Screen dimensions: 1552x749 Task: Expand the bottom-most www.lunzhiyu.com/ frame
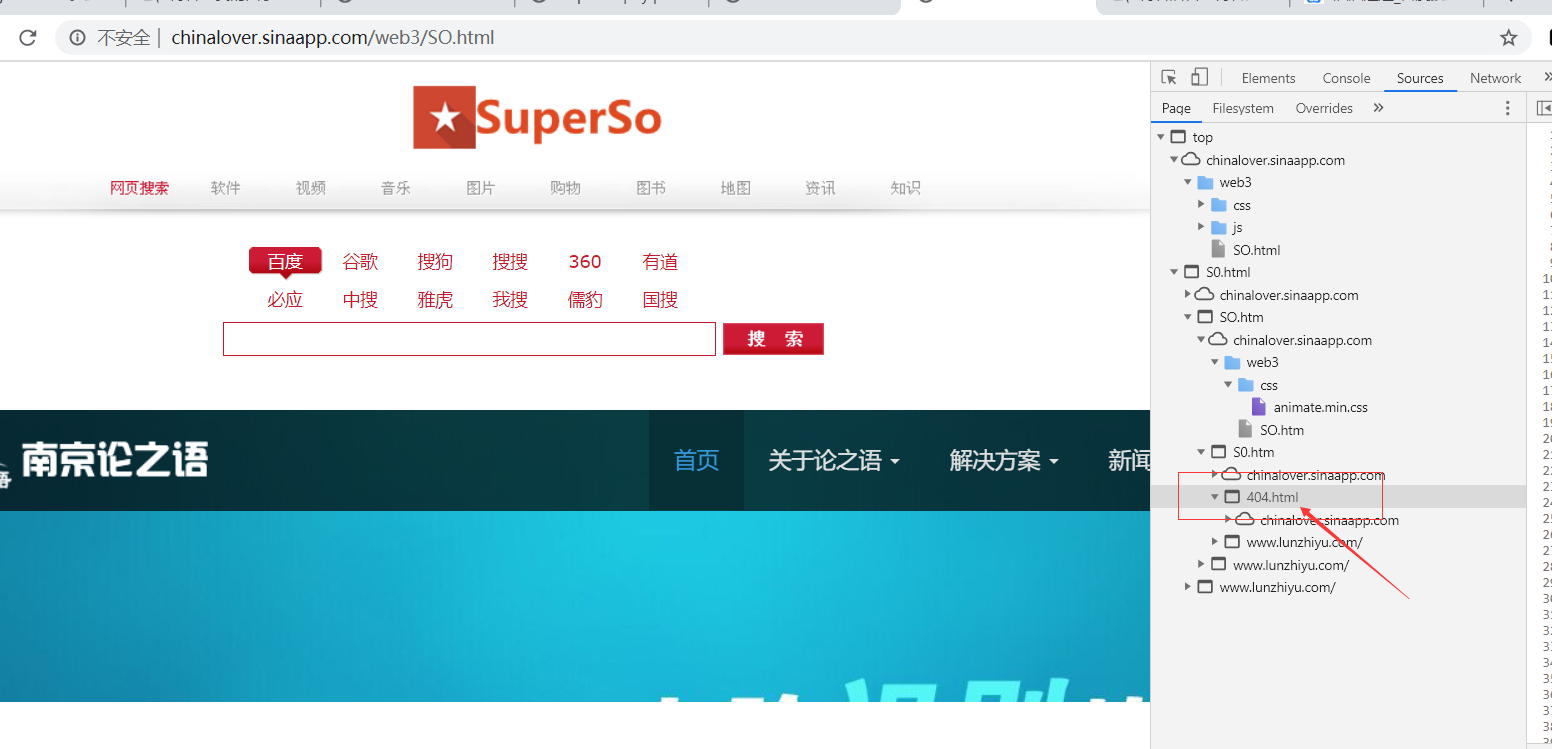pyautogui.click(x=1188, y=587)
